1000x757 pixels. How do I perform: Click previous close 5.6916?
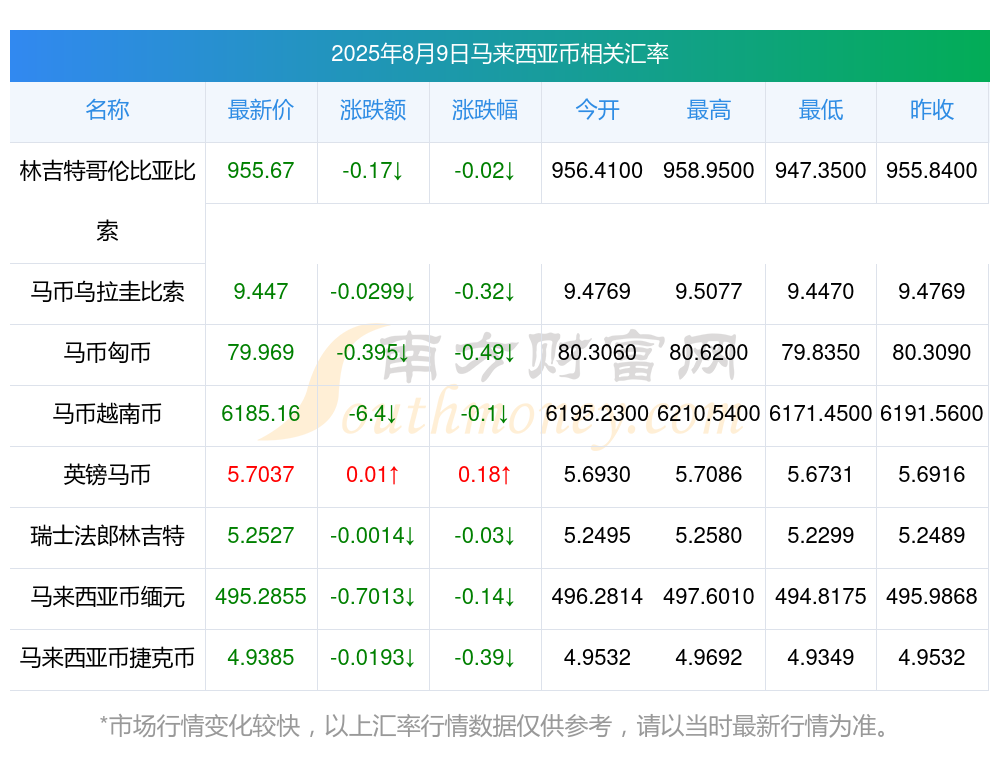[932, 474]
